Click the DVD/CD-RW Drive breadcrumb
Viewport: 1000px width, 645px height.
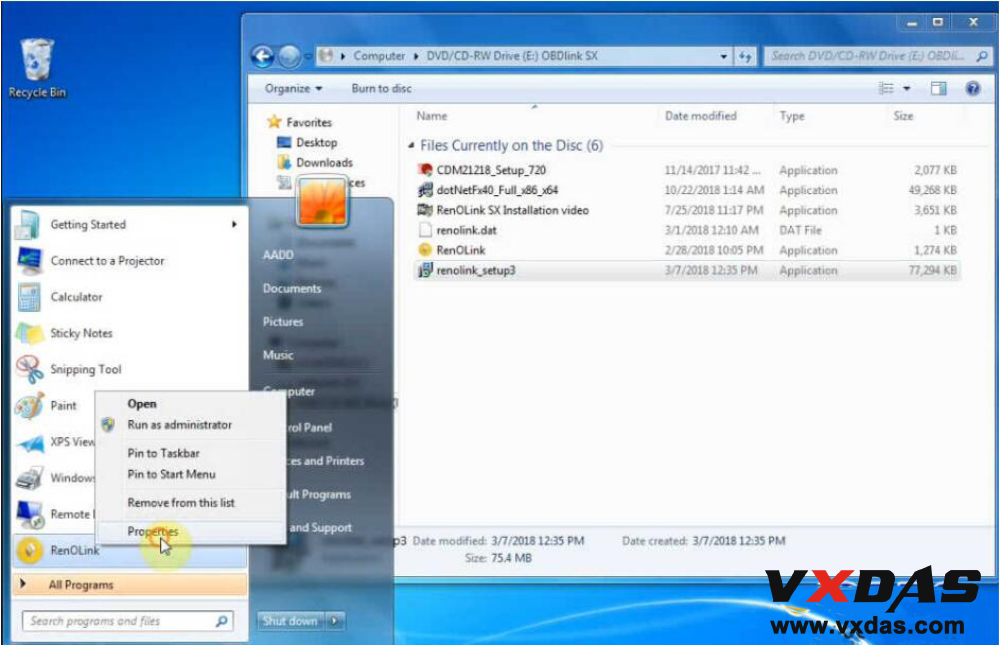coord(512,56)
